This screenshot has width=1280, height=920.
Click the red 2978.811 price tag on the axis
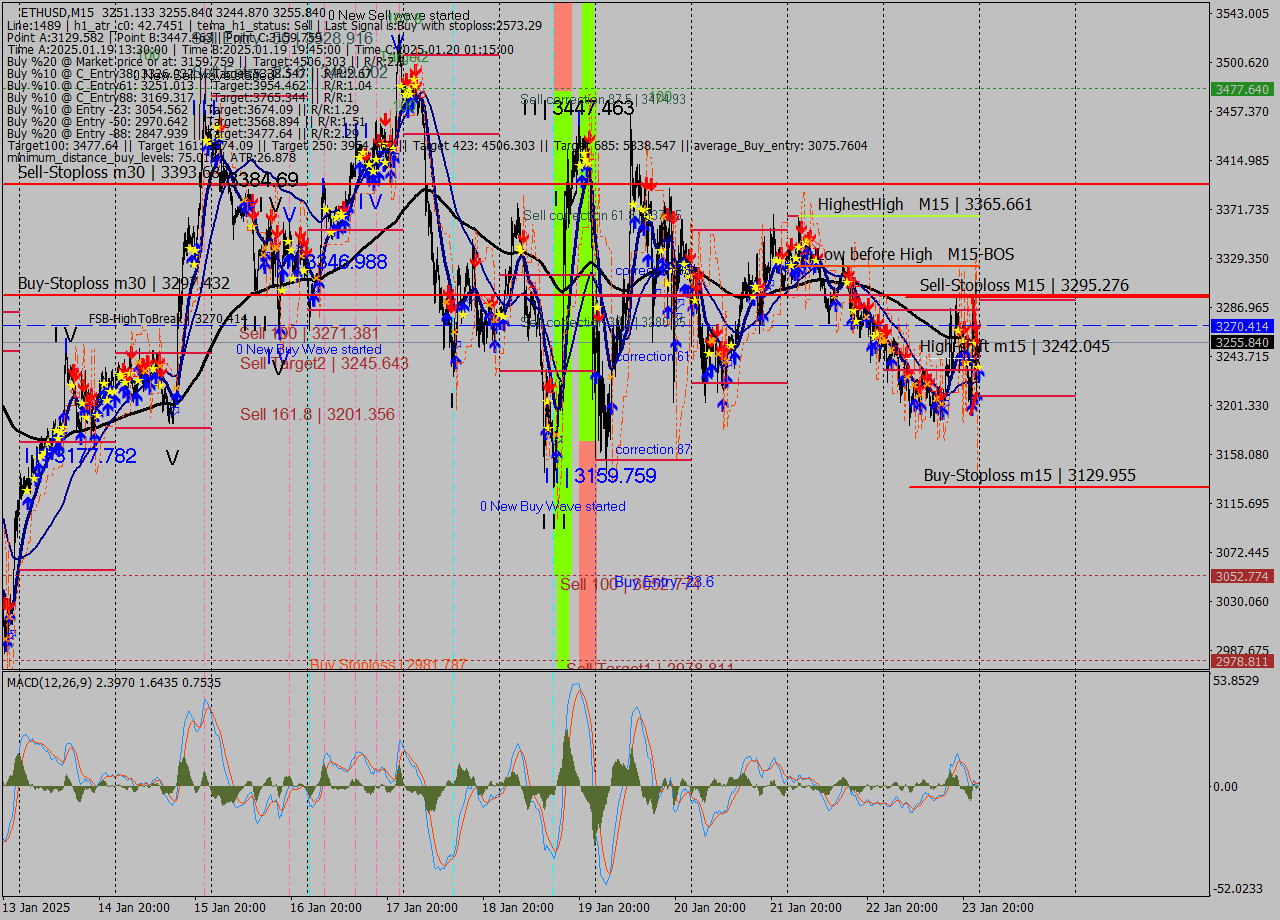1242,661
